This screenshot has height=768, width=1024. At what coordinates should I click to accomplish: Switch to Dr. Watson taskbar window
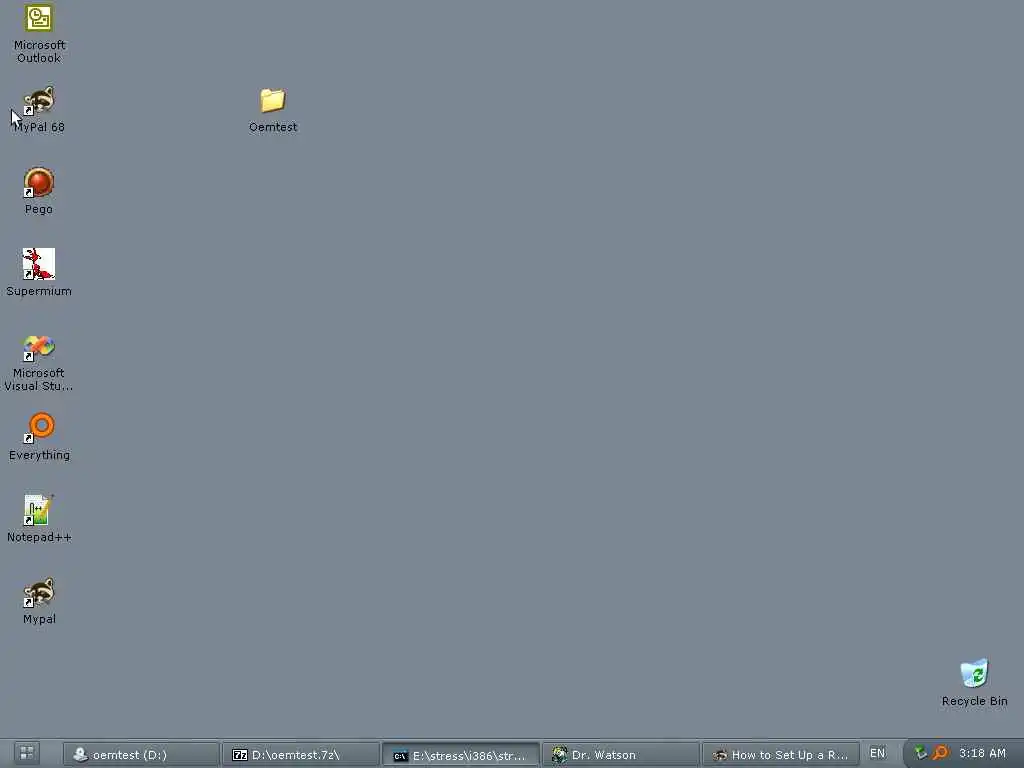coord(620,754)
